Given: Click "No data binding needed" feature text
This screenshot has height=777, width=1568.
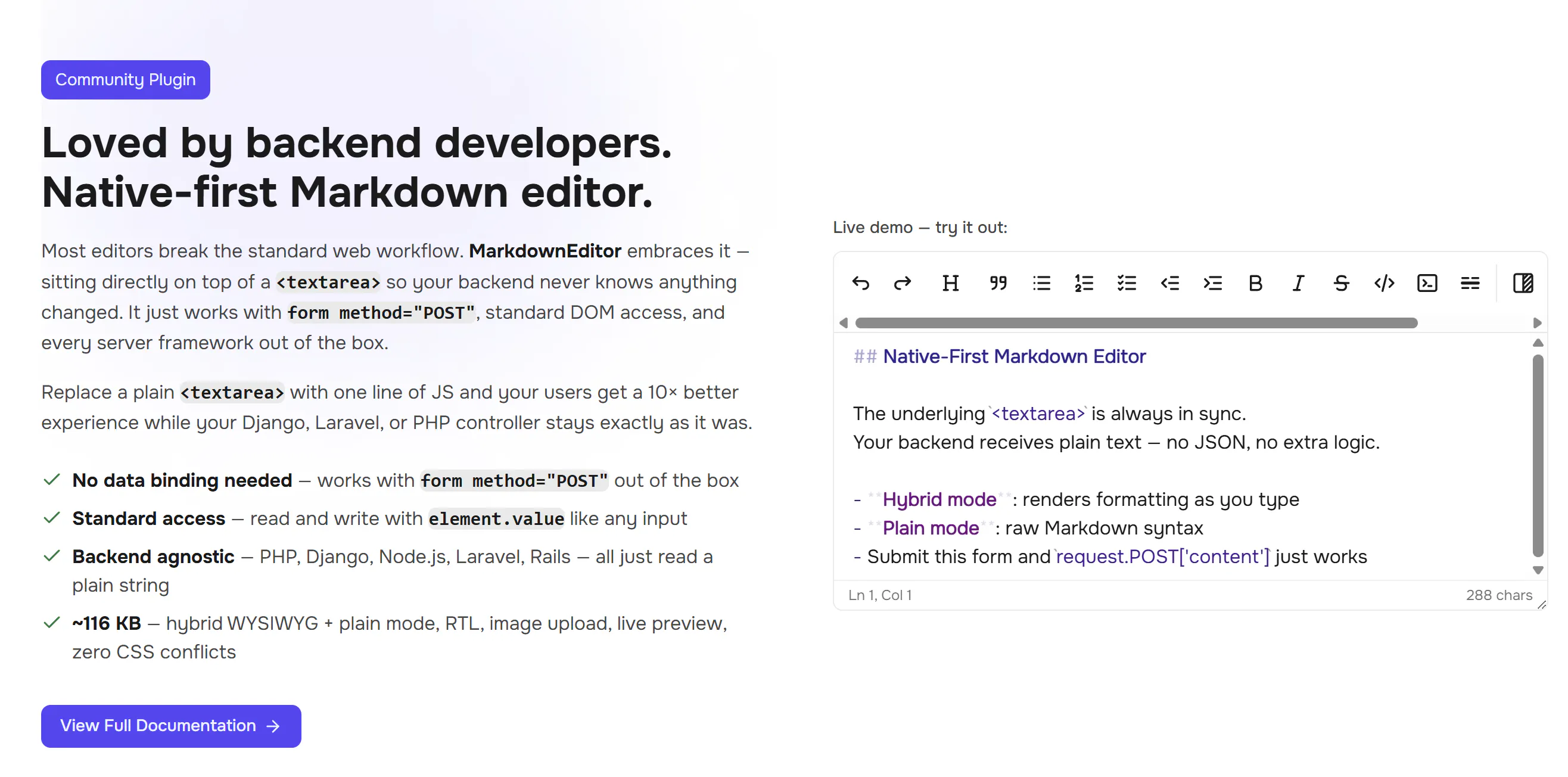Looking at the screenshot, I should tap(182, 480).
